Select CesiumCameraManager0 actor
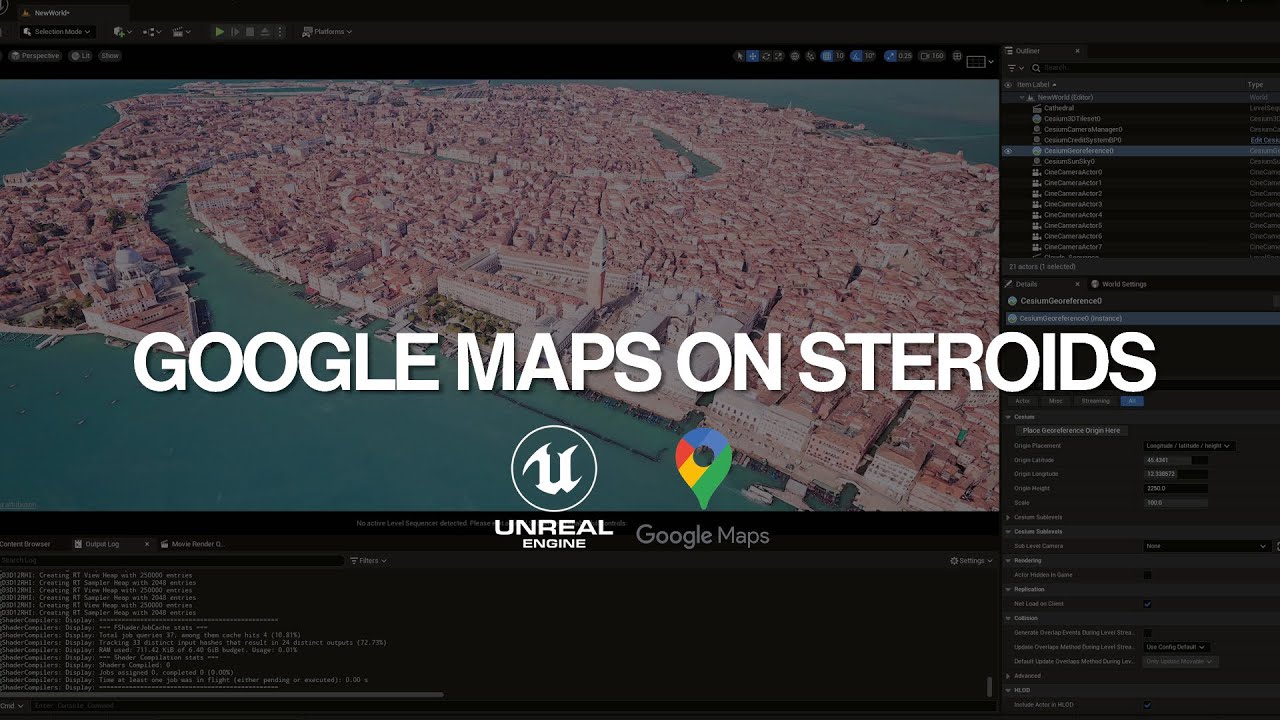The height and width of the screenshot is (720, 1280). 1083,129
